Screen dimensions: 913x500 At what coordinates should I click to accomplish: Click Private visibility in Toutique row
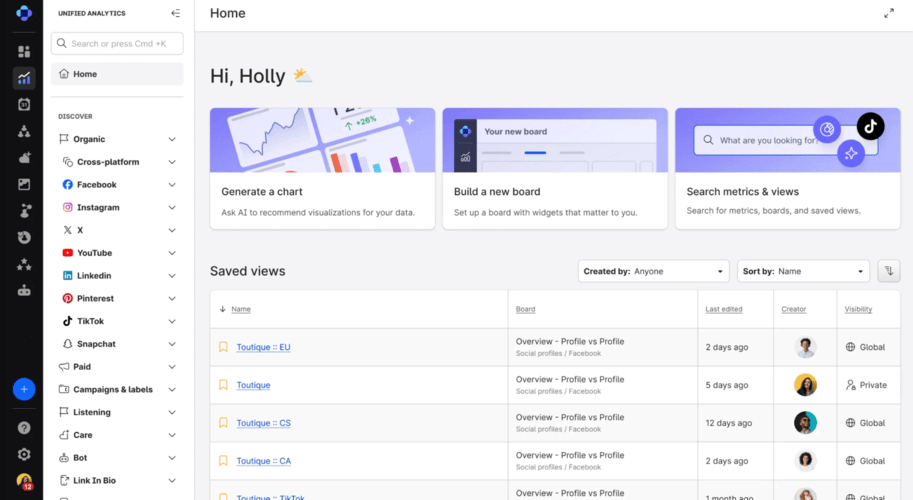coord(866,385)
